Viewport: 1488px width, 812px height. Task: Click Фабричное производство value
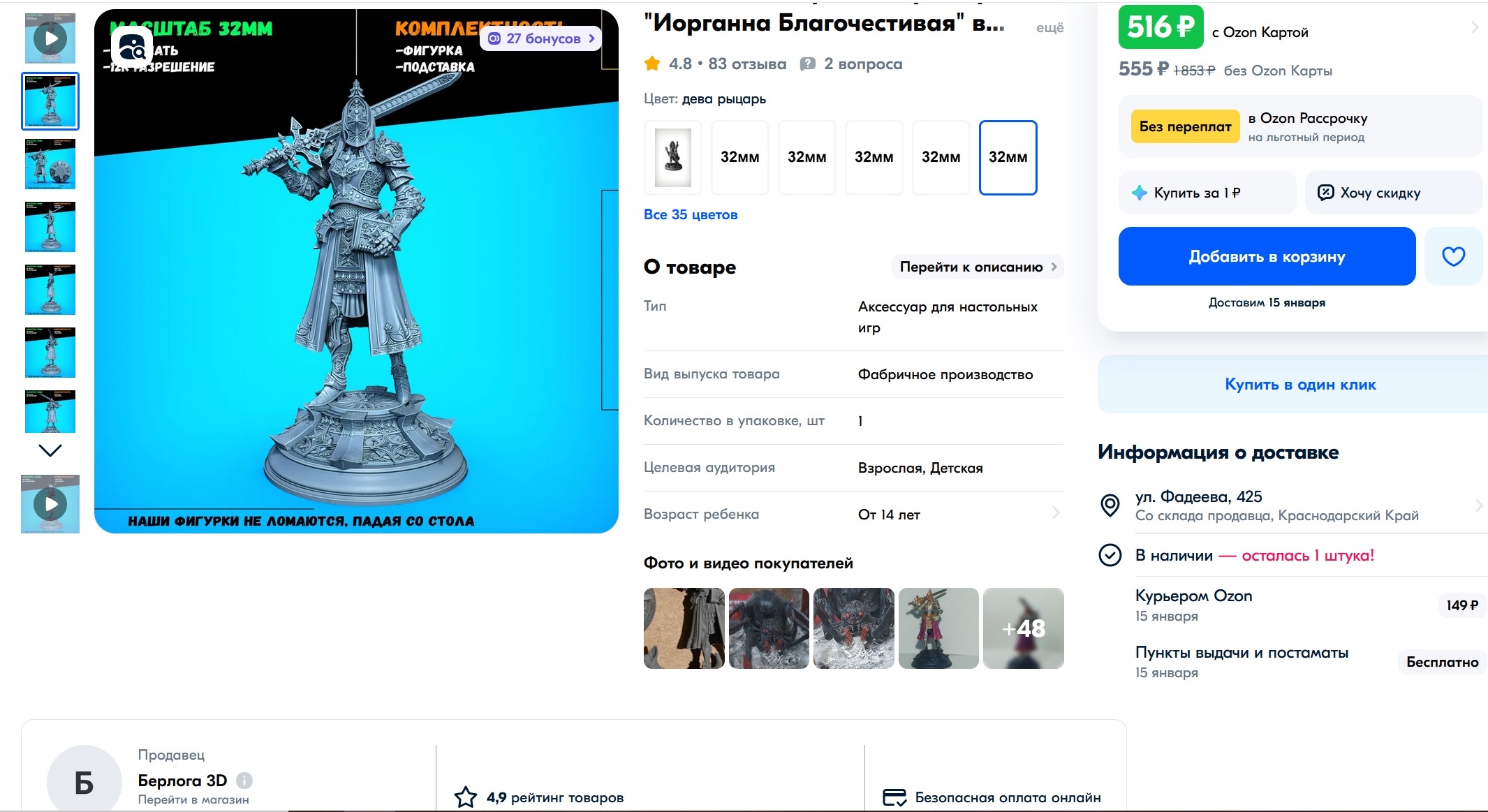945,374
